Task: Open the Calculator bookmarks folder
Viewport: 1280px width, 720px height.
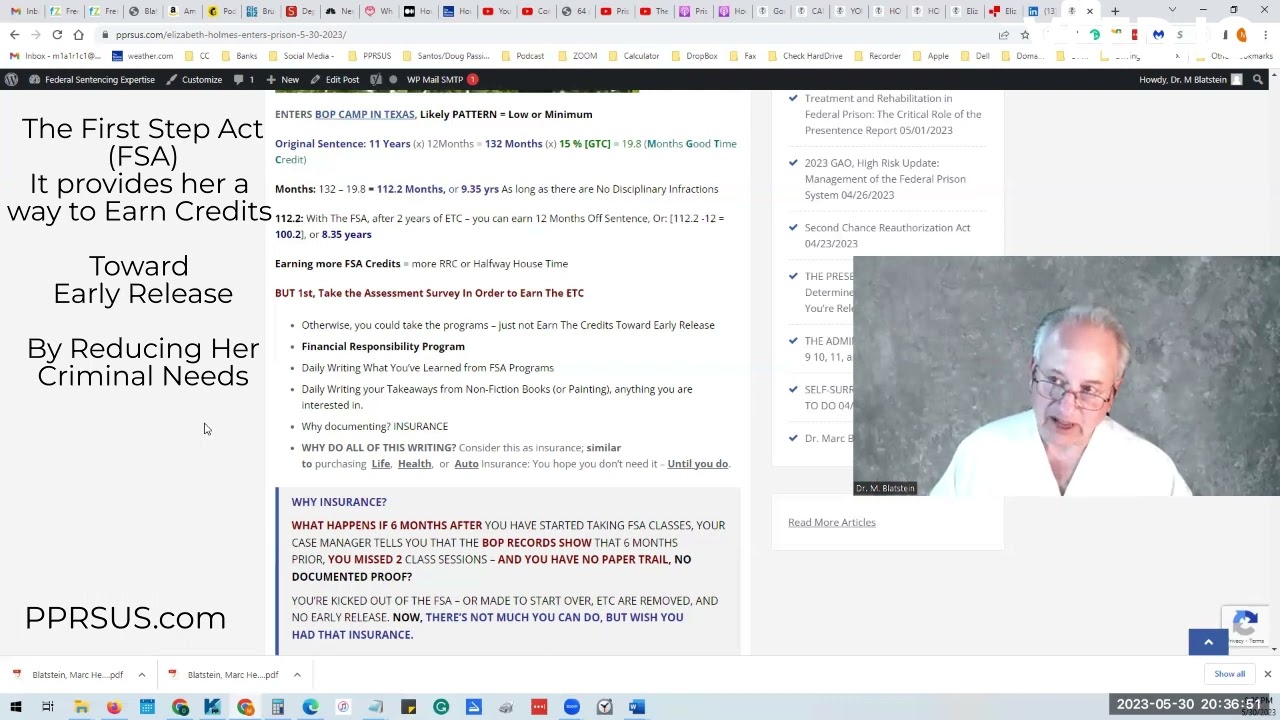Action: click(x=634, y=56)
